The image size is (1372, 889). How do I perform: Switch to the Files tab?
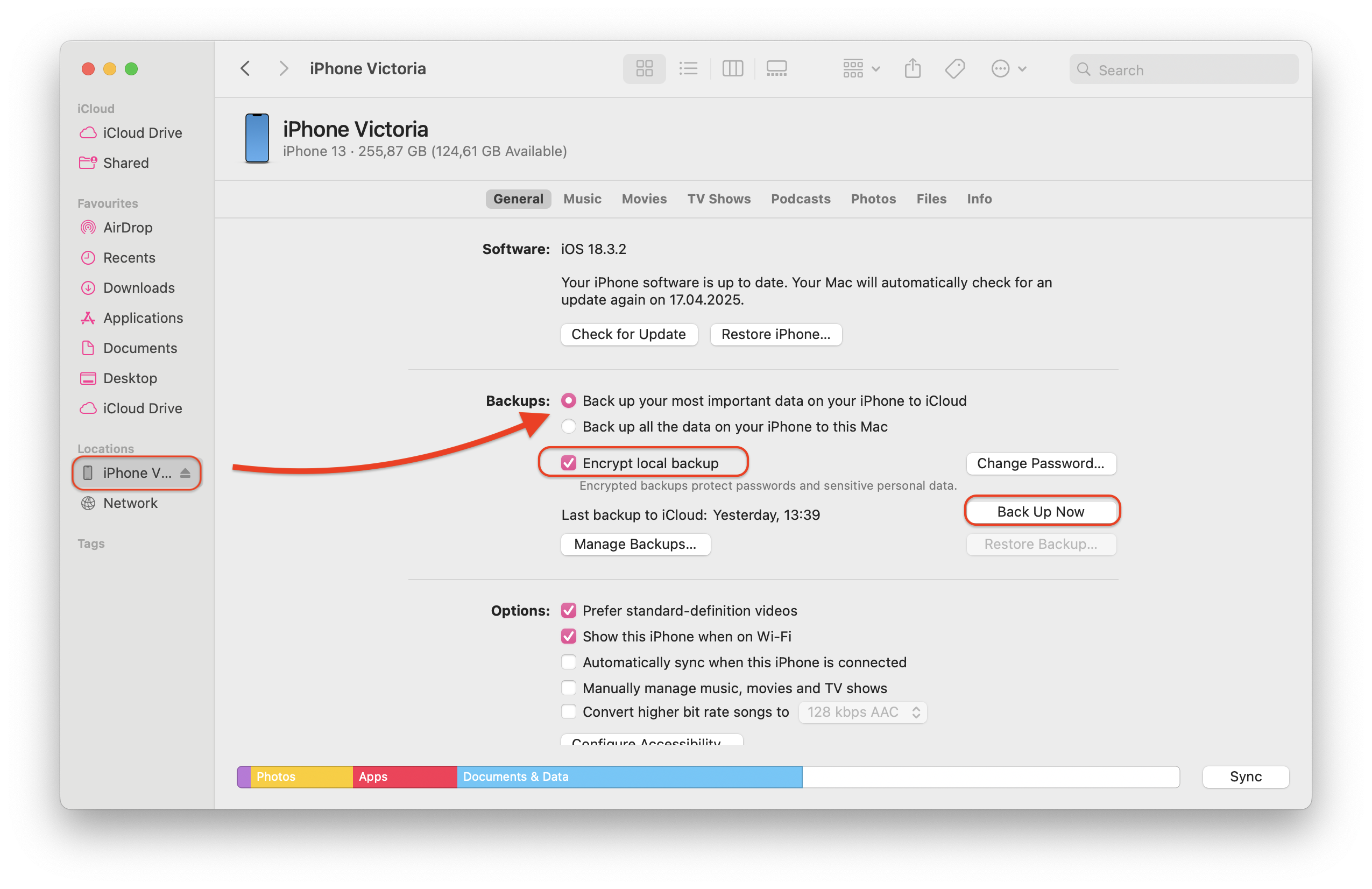pos(931,199)
